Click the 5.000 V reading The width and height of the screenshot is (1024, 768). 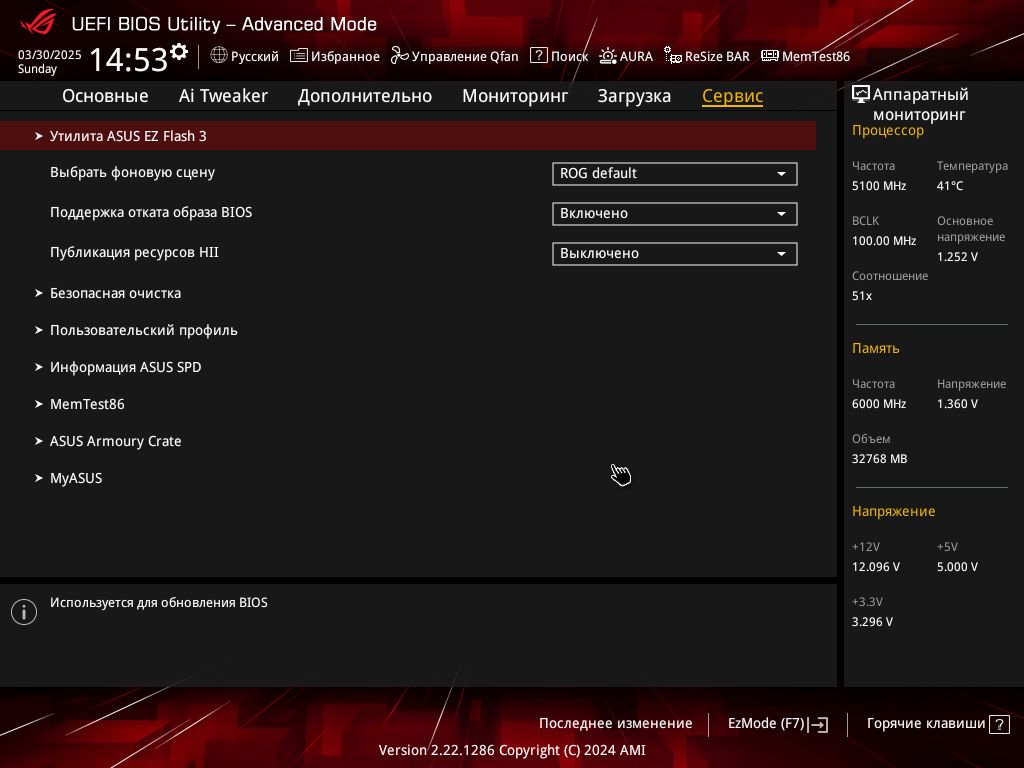pyautogui.click(x=957, y=567)
